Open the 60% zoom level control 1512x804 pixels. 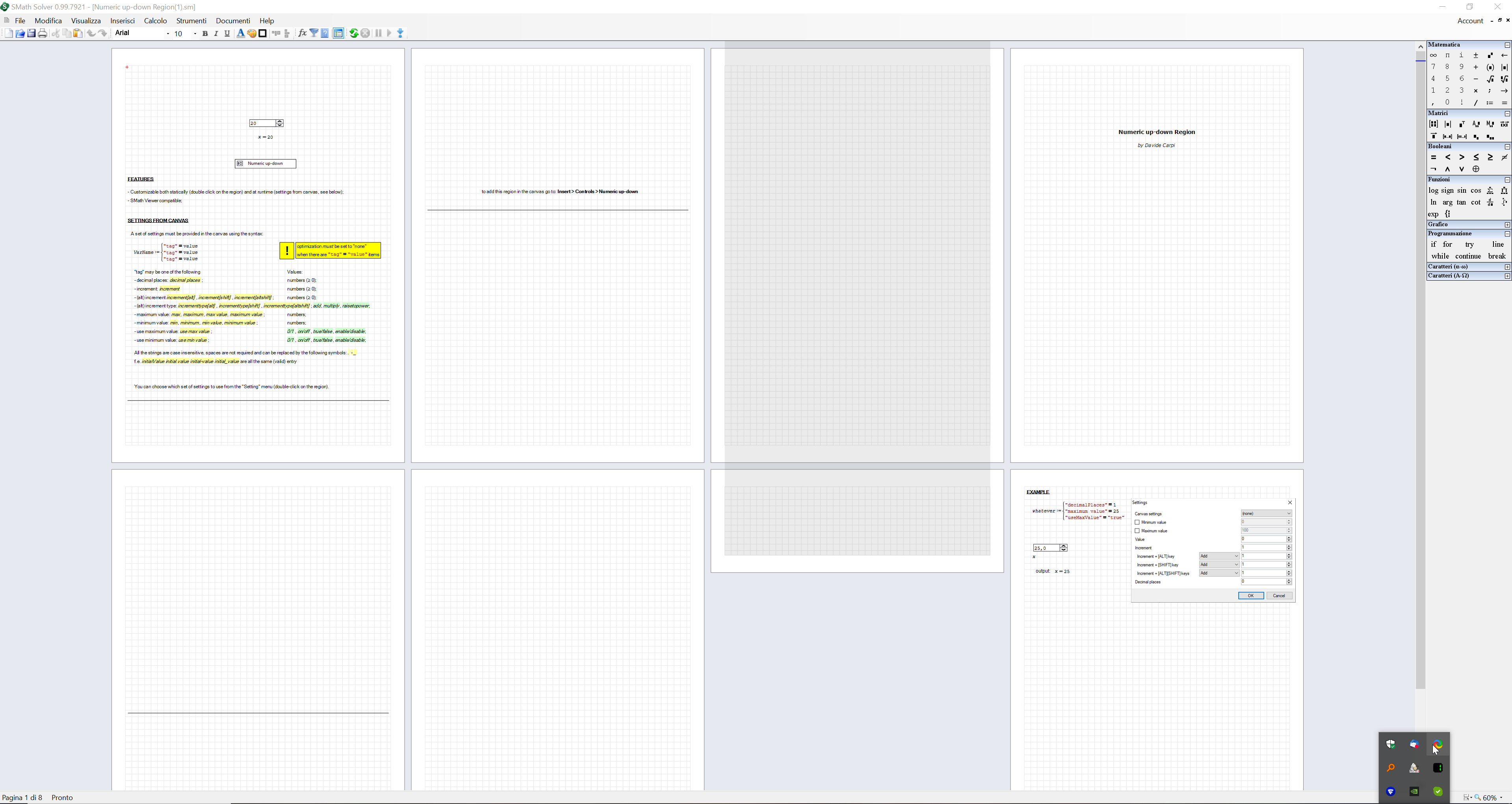pyautogui.click(x=1492, y=798)
